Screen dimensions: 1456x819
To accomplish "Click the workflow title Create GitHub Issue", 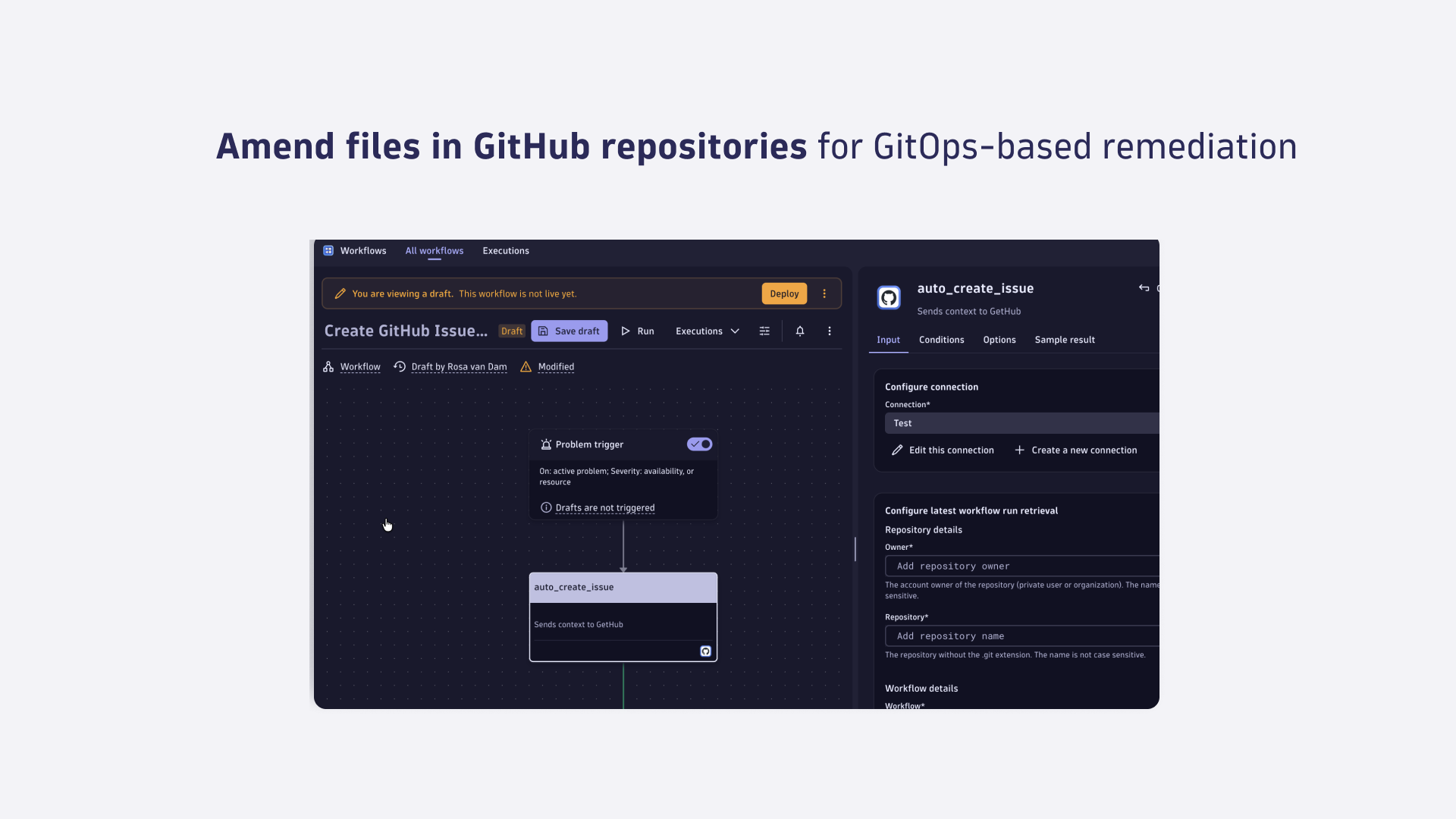I will (406, 331).
